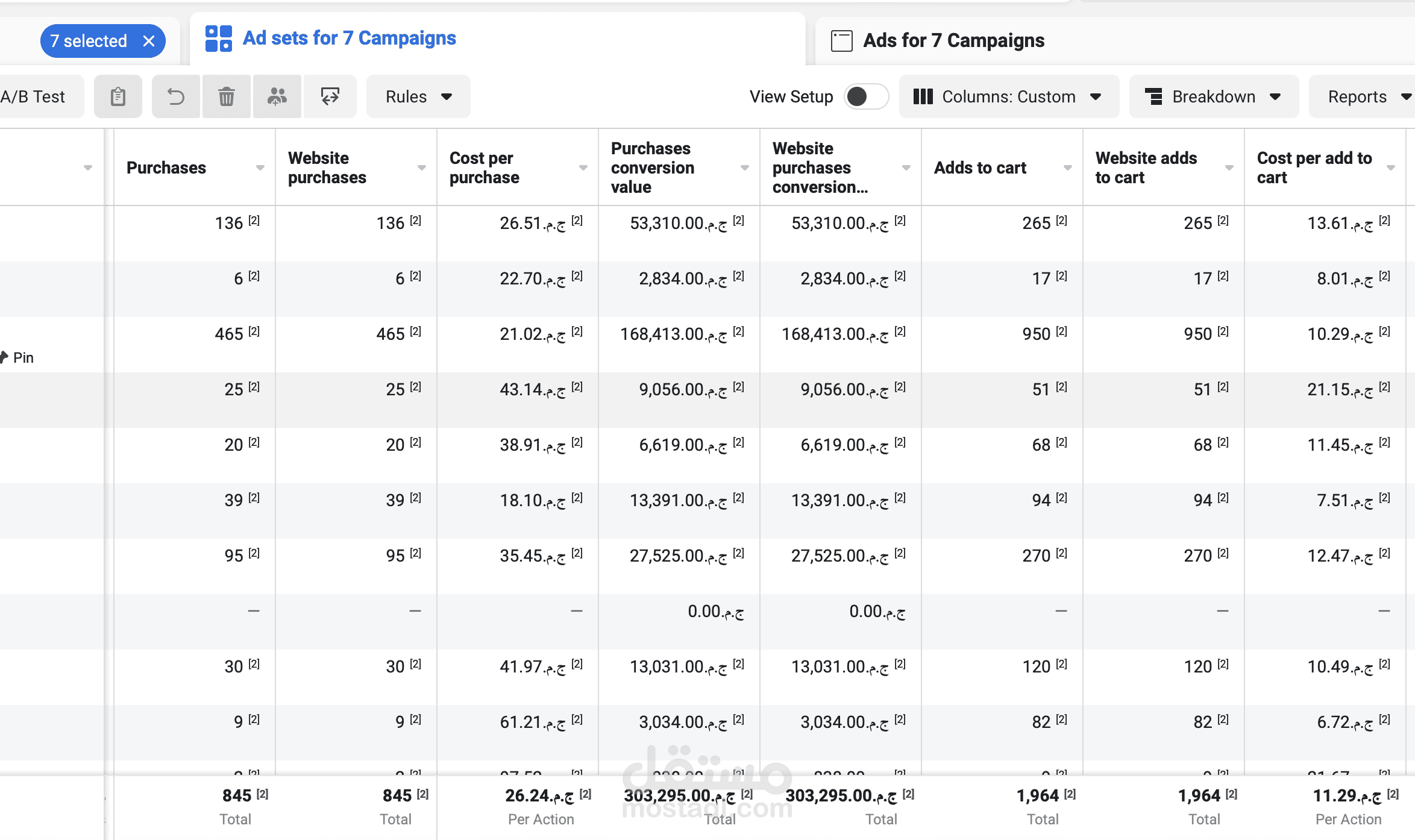The width and height of the screenshot is (1415, 840).
Task: Open the Reports menu
Action: coord(1363,96)
